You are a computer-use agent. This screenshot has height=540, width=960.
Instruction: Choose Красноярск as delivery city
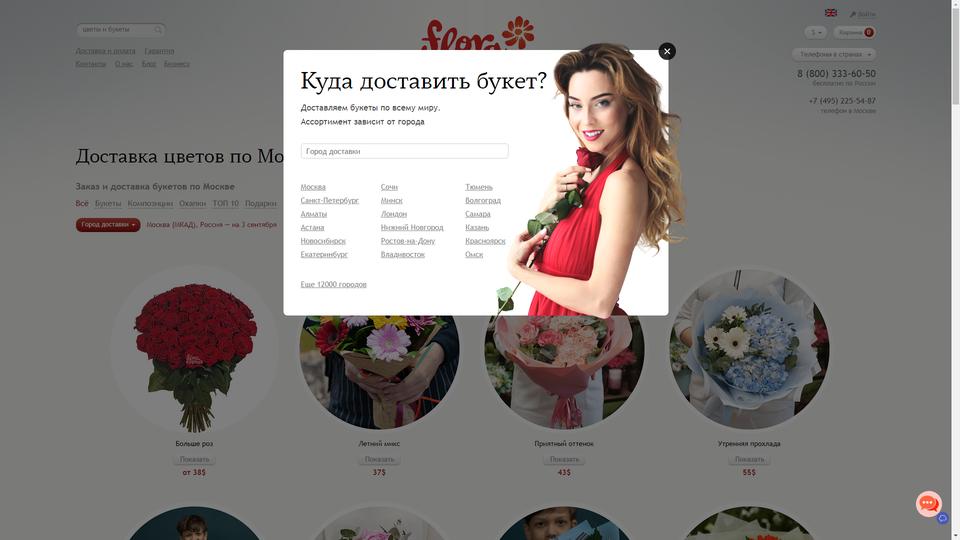485,241
